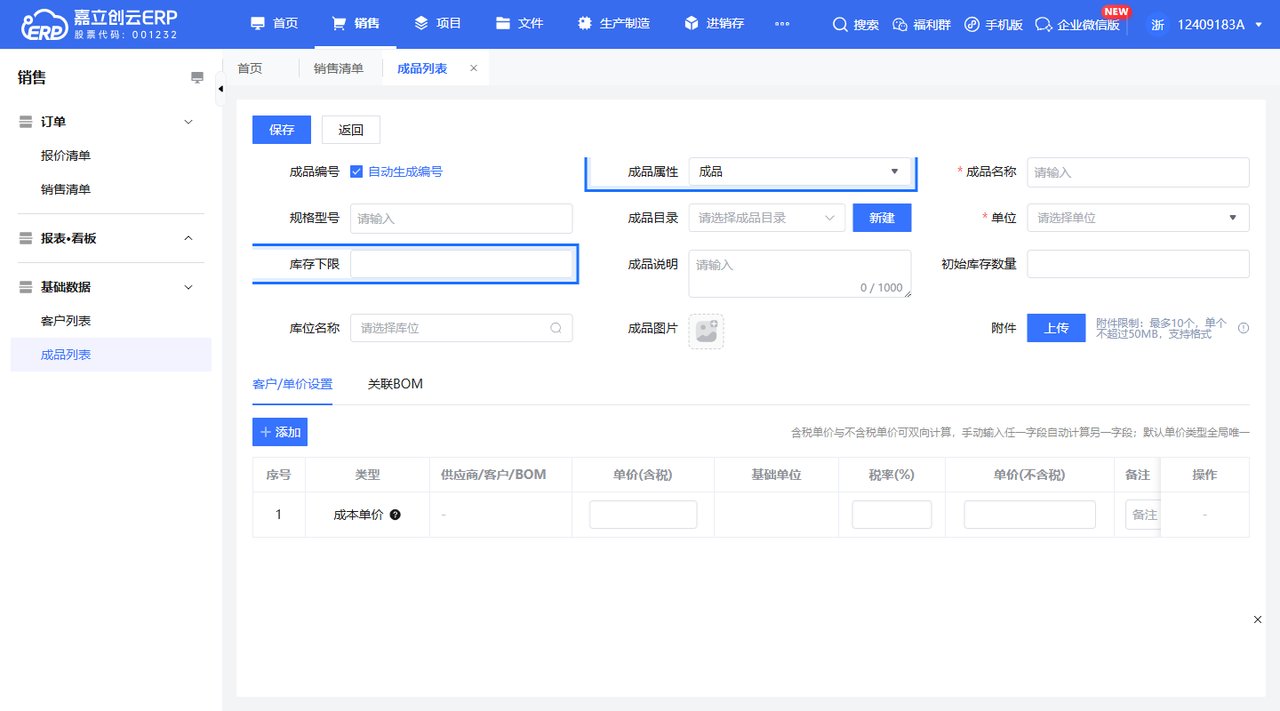The image size is (1280, 711).
Task: Click the 成品名称 input field
Action: 1138,172
